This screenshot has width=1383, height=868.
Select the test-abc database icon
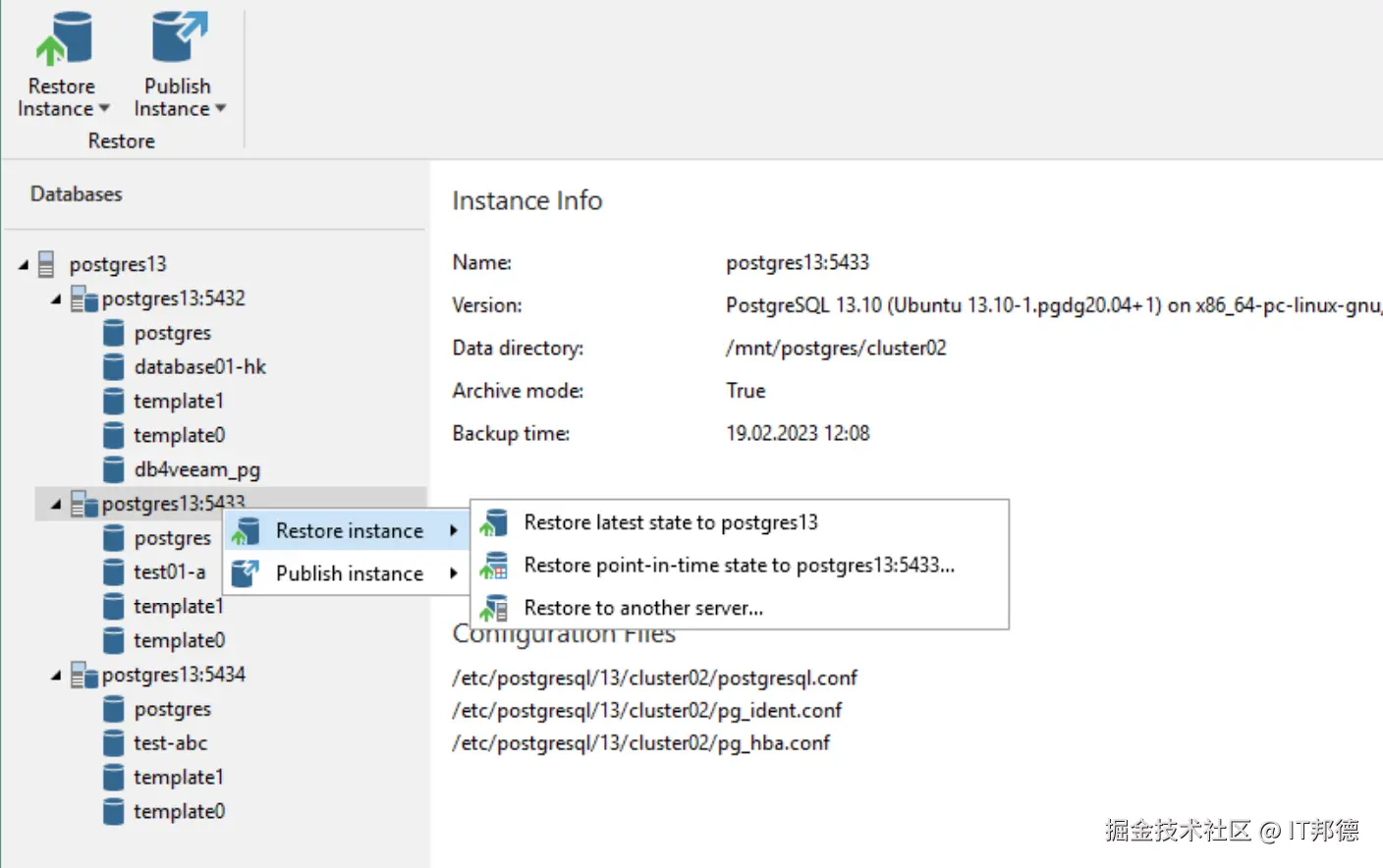click(x=114, y=743)
